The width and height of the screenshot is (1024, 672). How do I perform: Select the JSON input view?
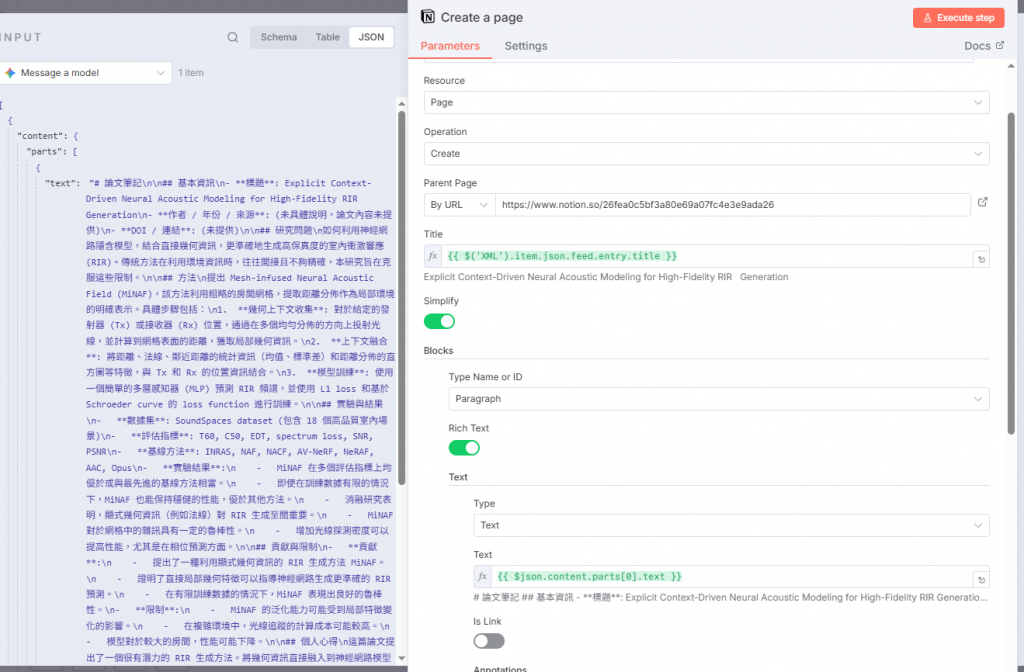371,37
